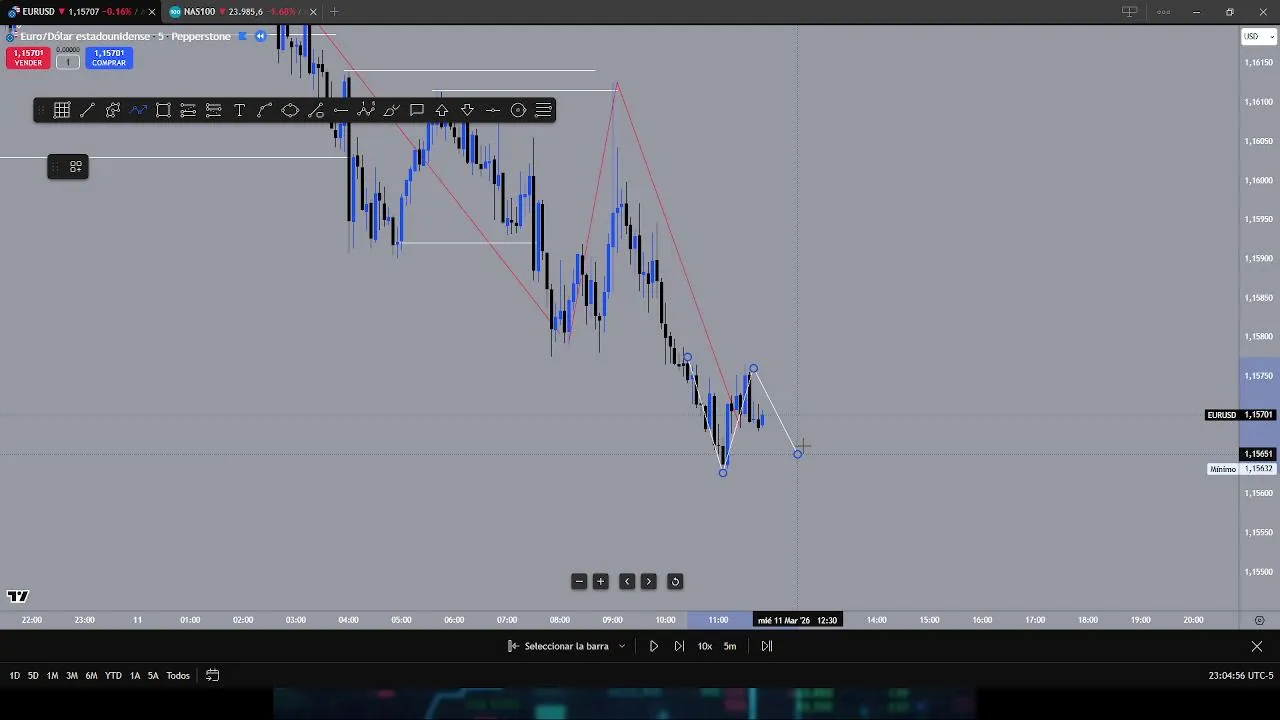Close the replay toolbar with X
The height and width of the screenshot is (720, 1280).
[x=1257, y=646]
